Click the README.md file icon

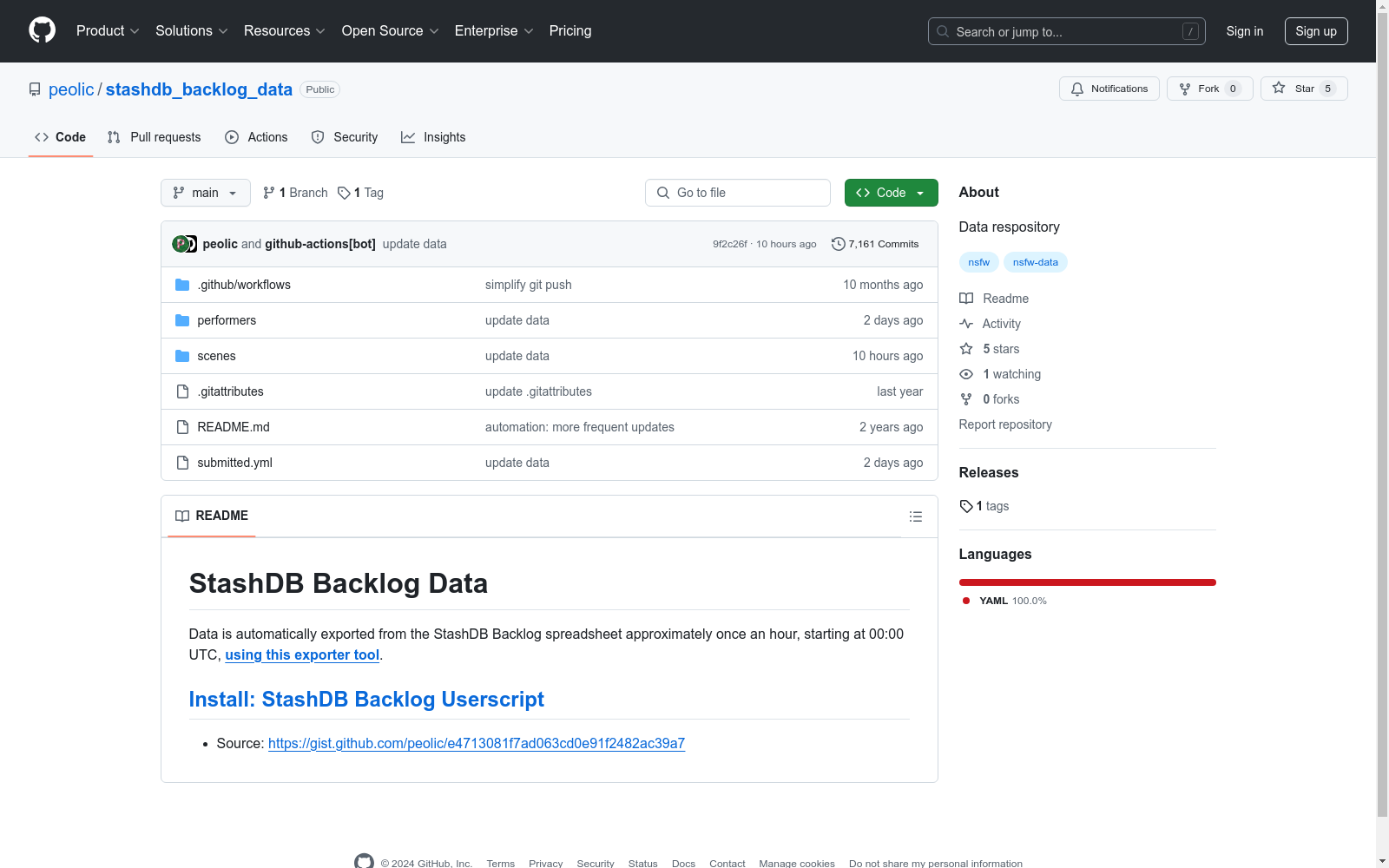(182, 427)
